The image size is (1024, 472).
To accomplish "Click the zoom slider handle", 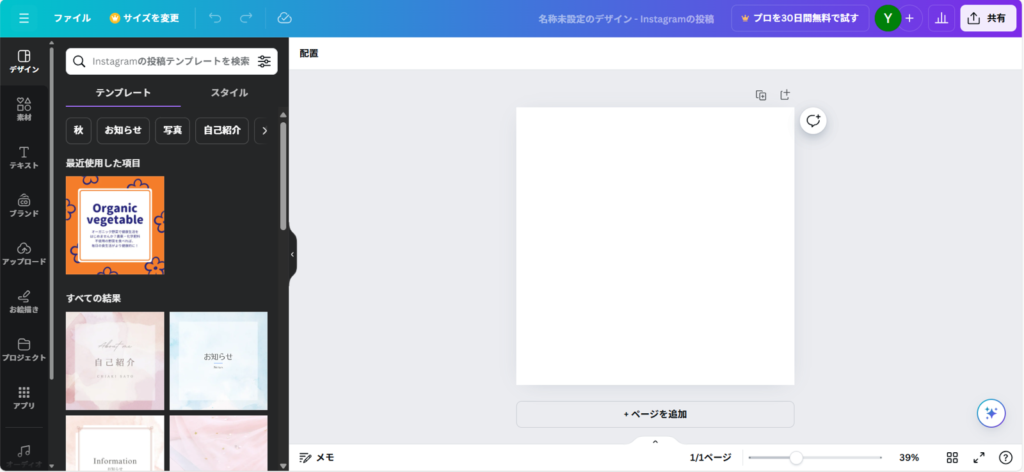I will click(x=796, y=457).
